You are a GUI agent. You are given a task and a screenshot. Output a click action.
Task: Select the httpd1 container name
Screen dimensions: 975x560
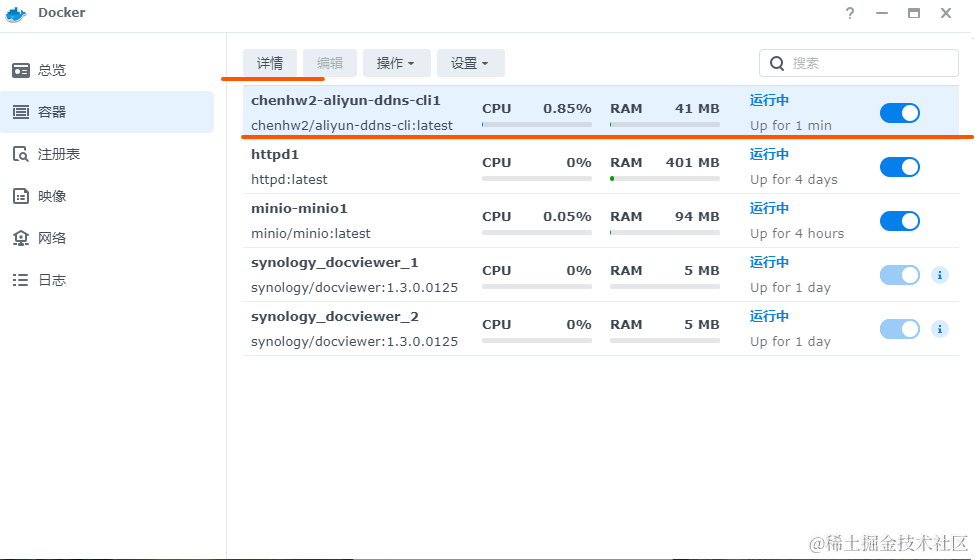[x=275, y=155]
